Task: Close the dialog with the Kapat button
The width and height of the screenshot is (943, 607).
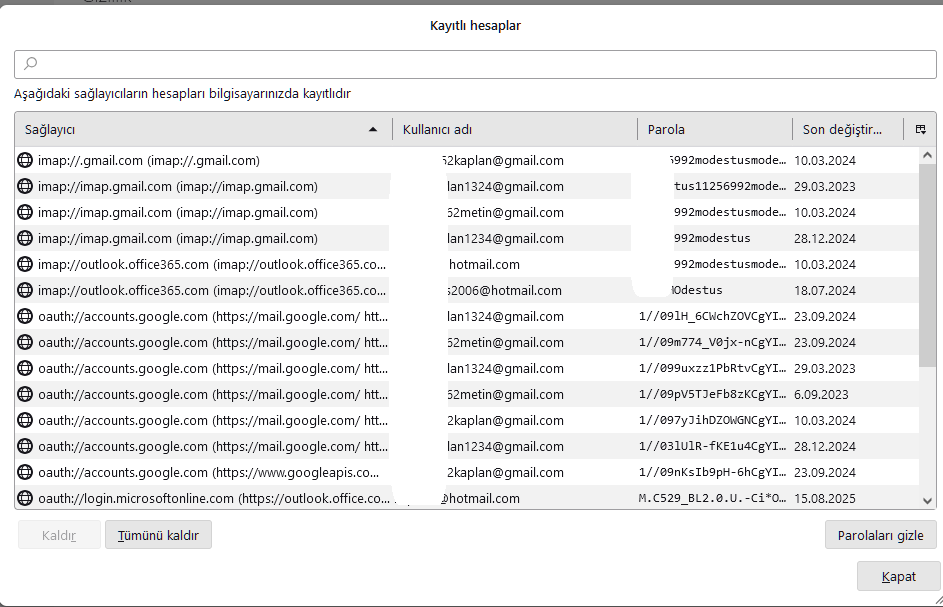Action: (x=898, y=577)
